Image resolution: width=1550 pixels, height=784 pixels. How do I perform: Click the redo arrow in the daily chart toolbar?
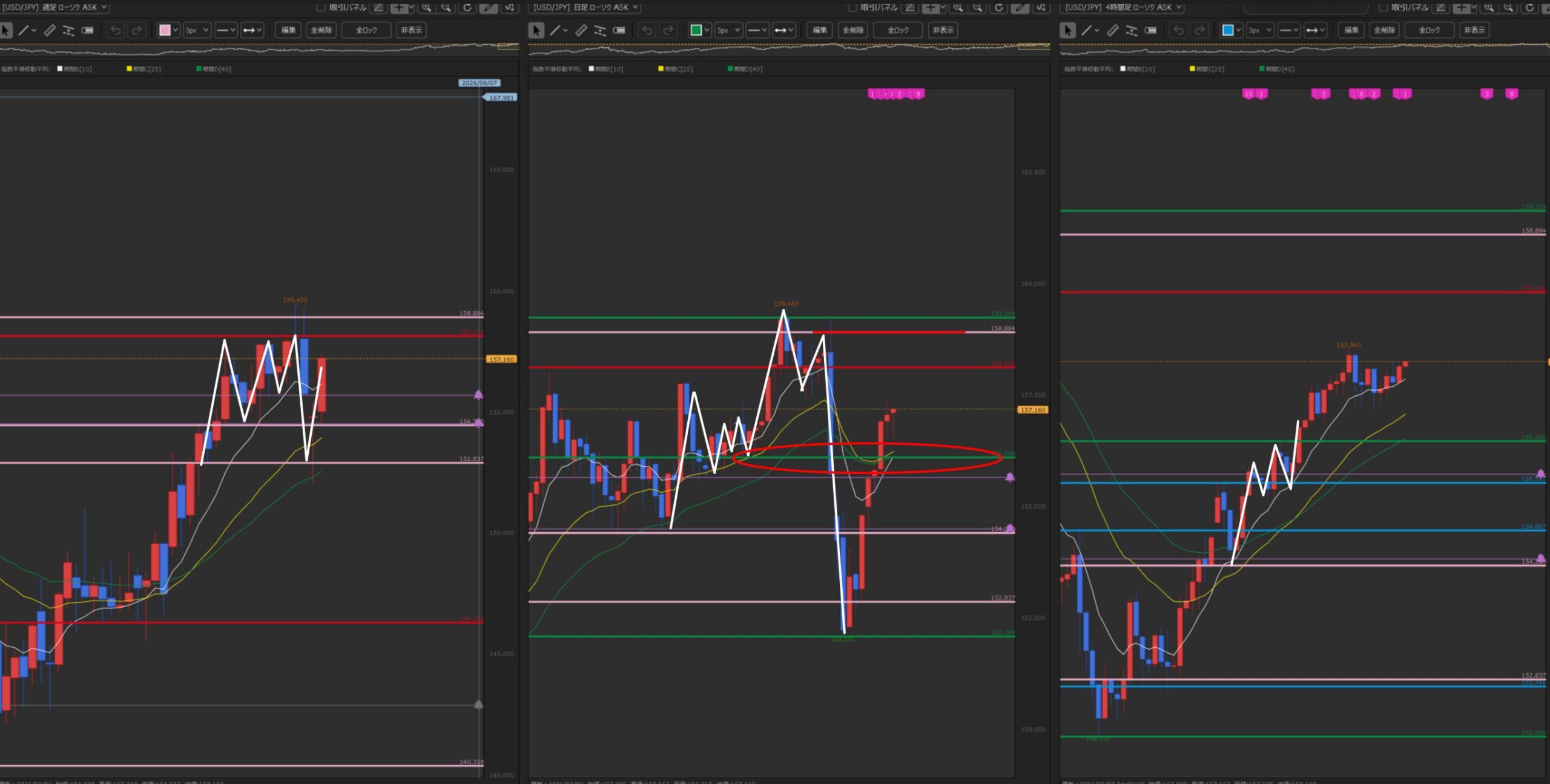(x=668, y=30)
